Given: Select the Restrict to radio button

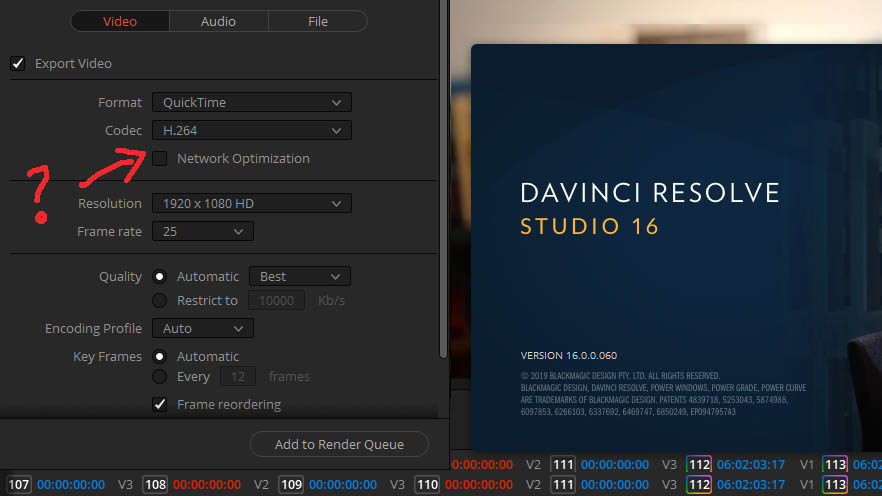Looking at the screenshot, I should (x=160, y=301).
